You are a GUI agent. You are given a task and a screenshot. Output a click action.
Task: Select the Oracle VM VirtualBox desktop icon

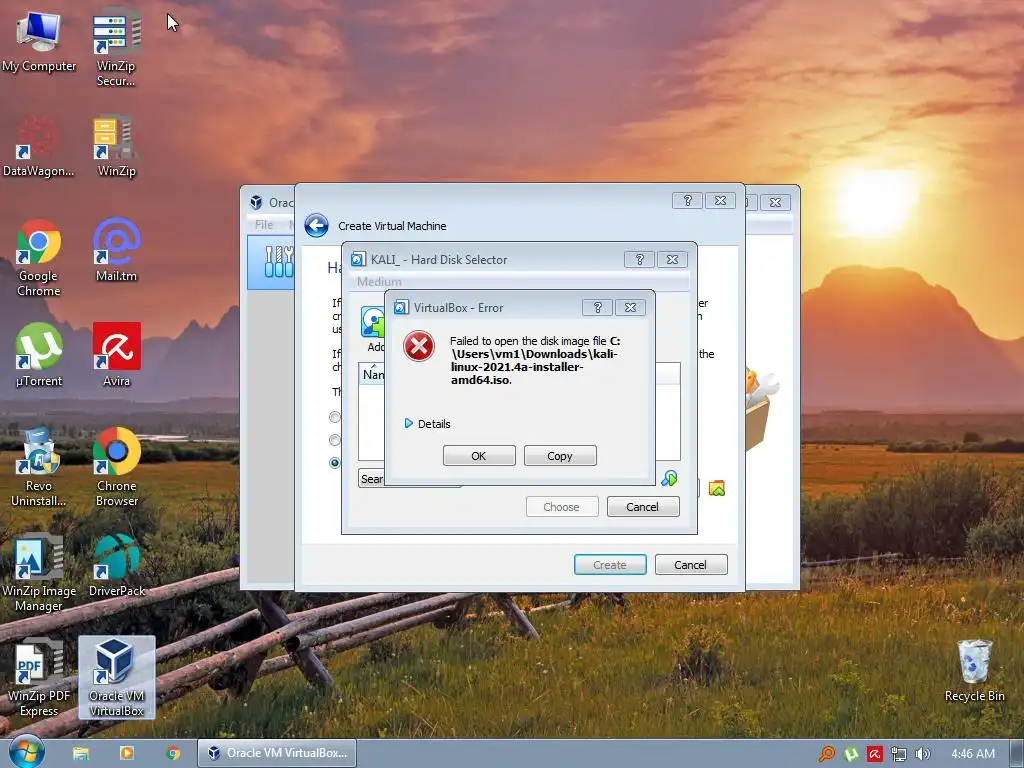(x=116, y=677)
